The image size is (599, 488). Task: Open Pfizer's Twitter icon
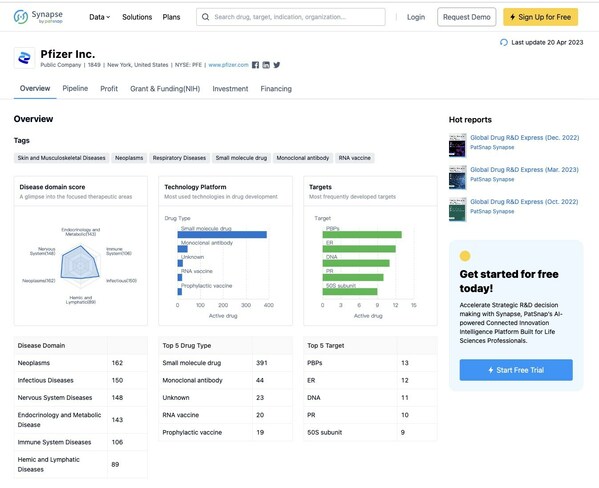click(x=277, y=65)
